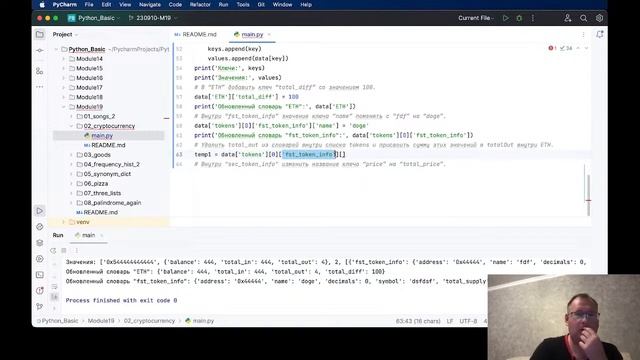This screenshot has width=640, height=360.
Task: Select 08_palindrome_again folder
Action: [x=112, y=203]
